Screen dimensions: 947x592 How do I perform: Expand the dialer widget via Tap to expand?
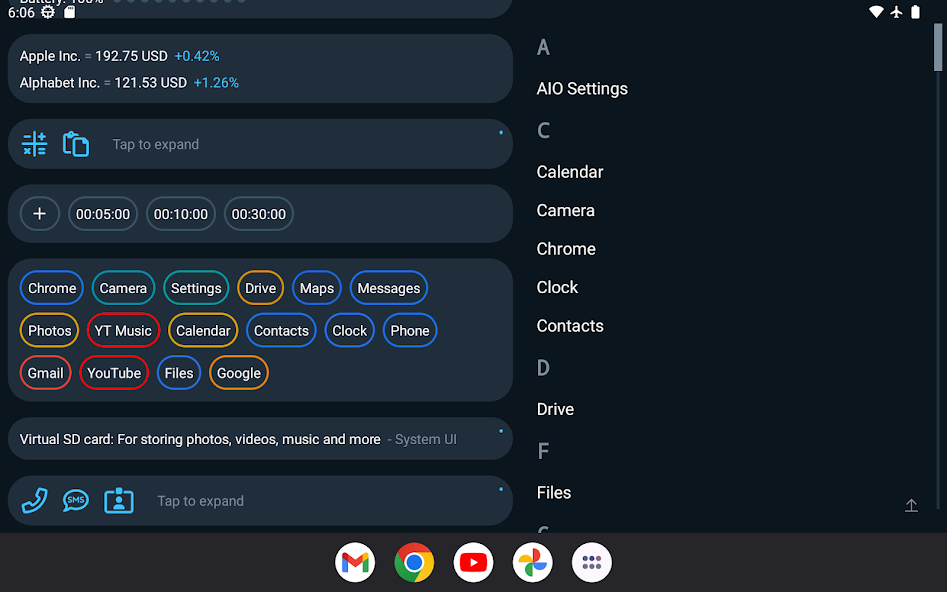click(x=201, y=501)
